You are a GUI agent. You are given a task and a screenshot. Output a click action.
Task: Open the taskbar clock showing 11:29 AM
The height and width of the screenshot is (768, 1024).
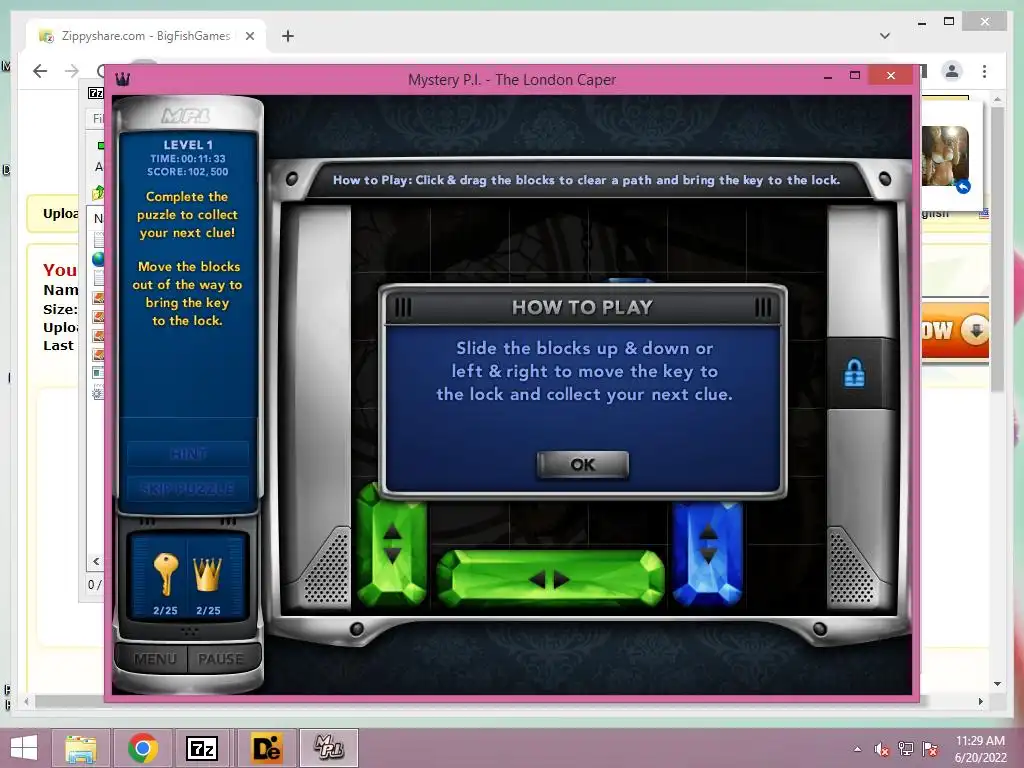click(980, 749)
